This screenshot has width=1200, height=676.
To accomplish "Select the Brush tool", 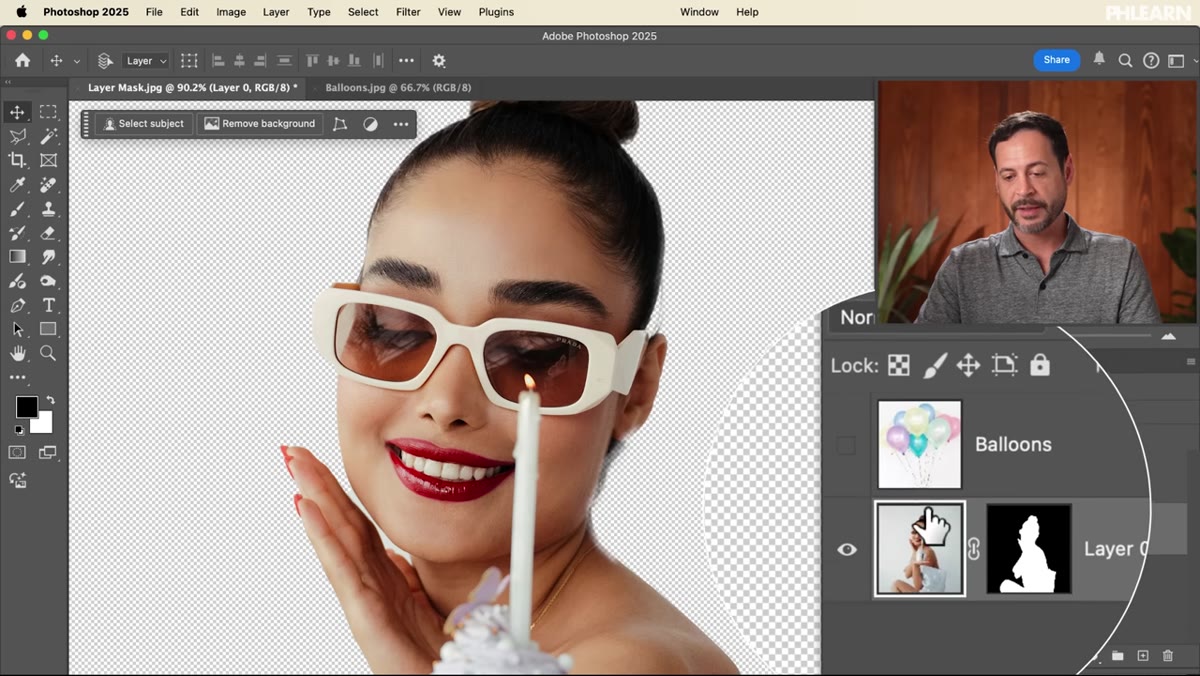I will 17,209.
